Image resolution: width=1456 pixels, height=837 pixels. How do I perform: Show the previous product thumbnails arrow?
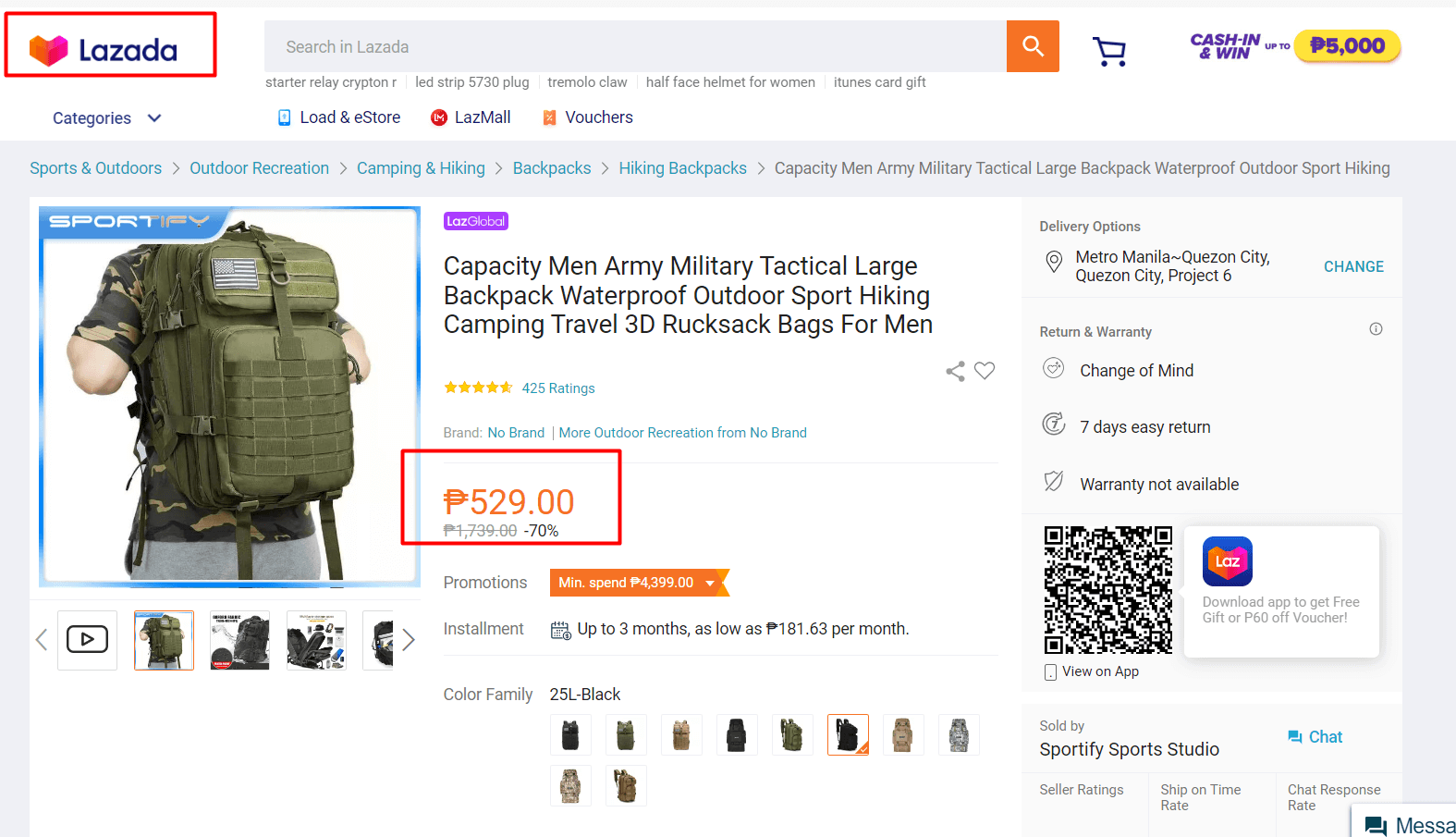point(42,639)
